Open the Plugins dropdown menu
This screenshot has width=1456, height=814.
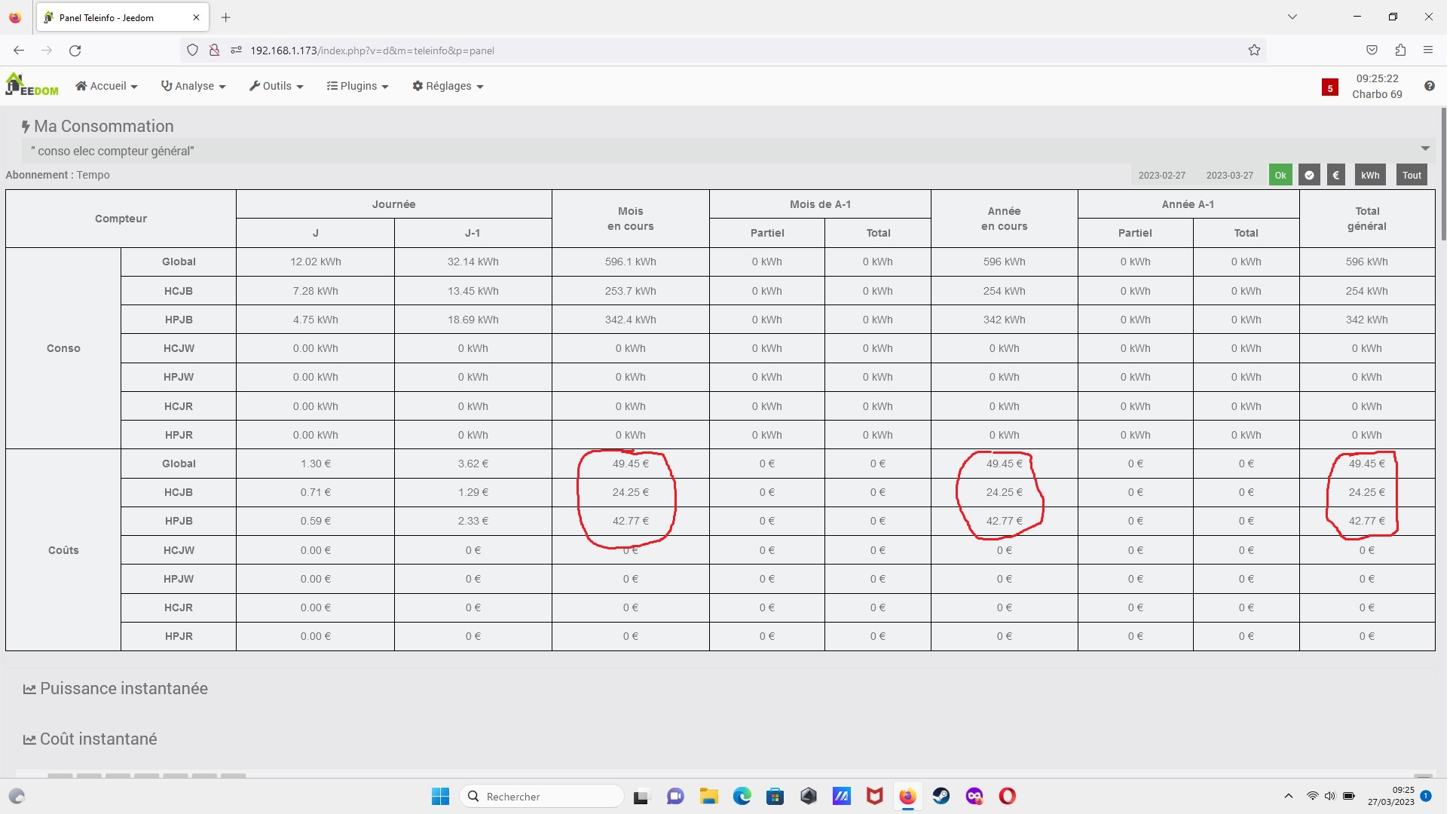pos(358,86)
